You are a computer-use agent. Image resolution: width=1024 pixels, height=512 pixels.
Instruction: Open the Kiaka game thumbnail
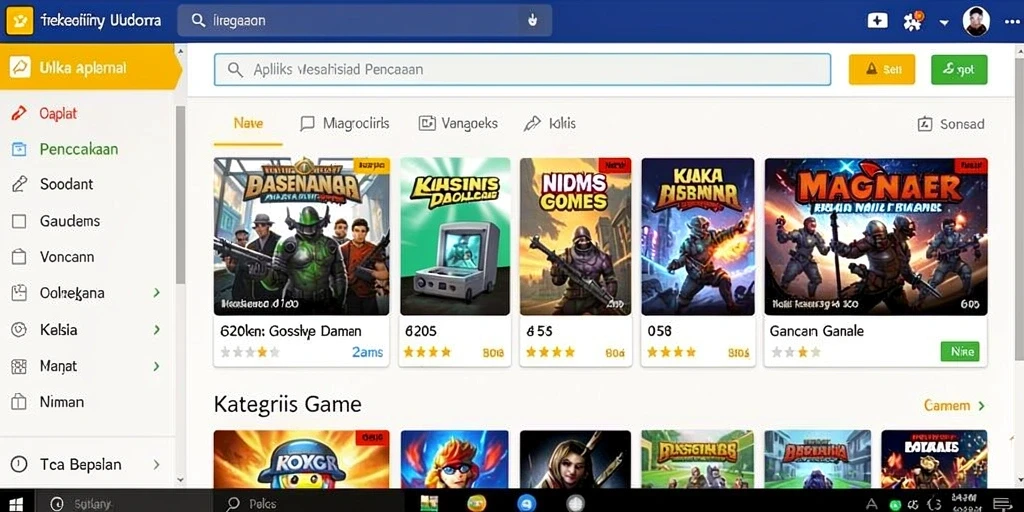click(x=697, y=236)
